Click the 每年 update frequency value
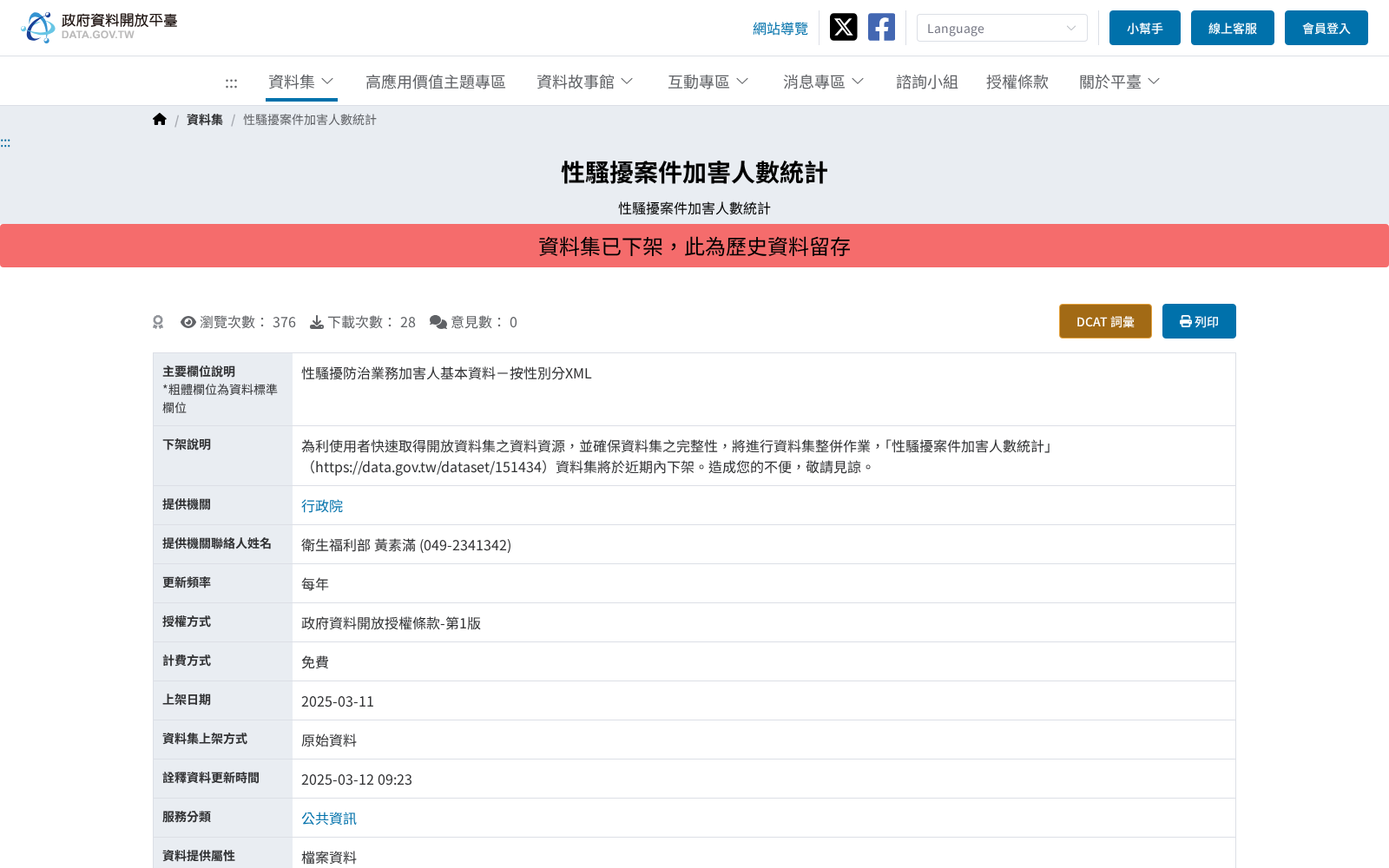 (x=315, y=584)
